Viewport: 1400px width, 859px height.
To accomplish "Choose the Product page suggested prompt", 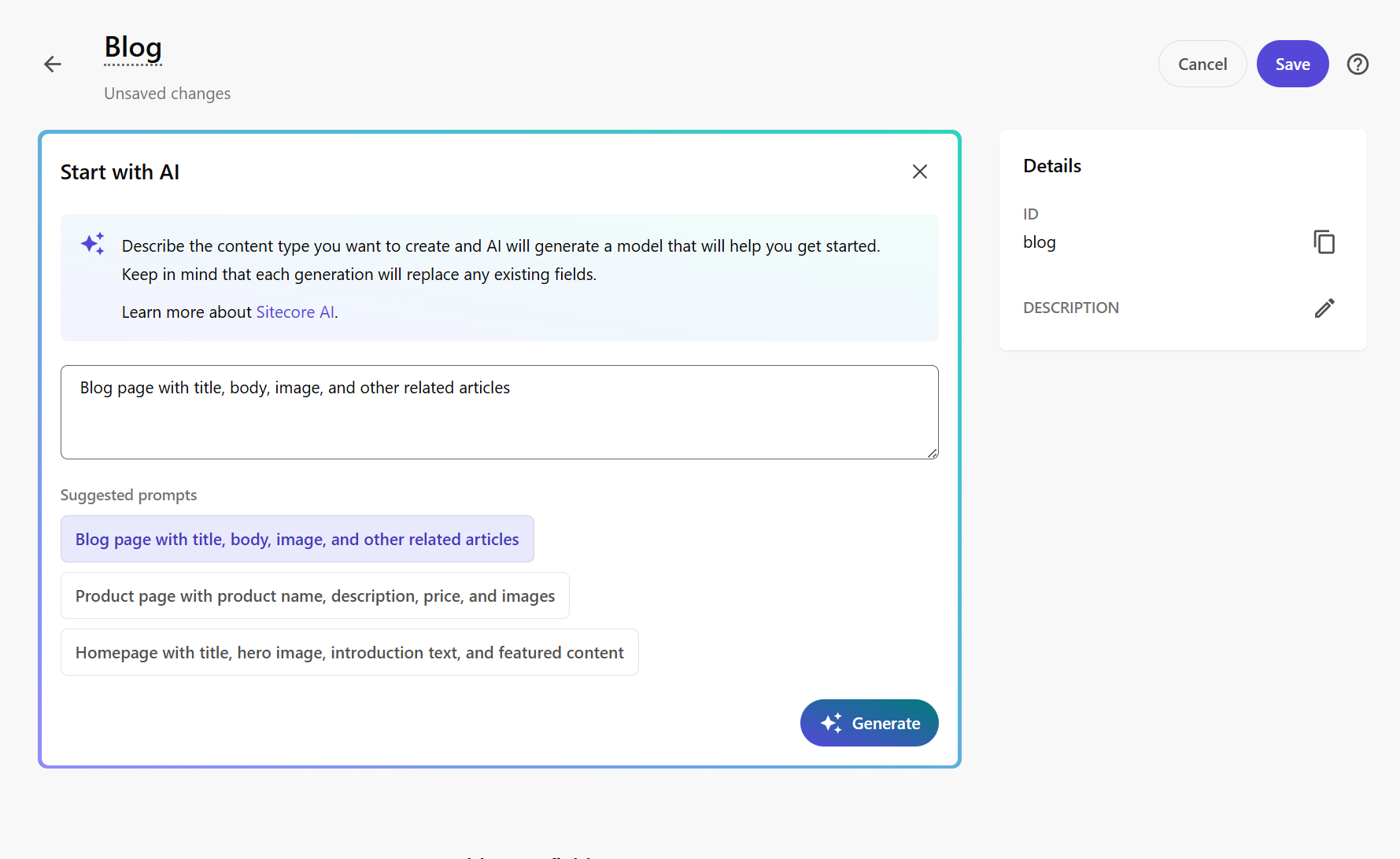I will tap(315, 595).
